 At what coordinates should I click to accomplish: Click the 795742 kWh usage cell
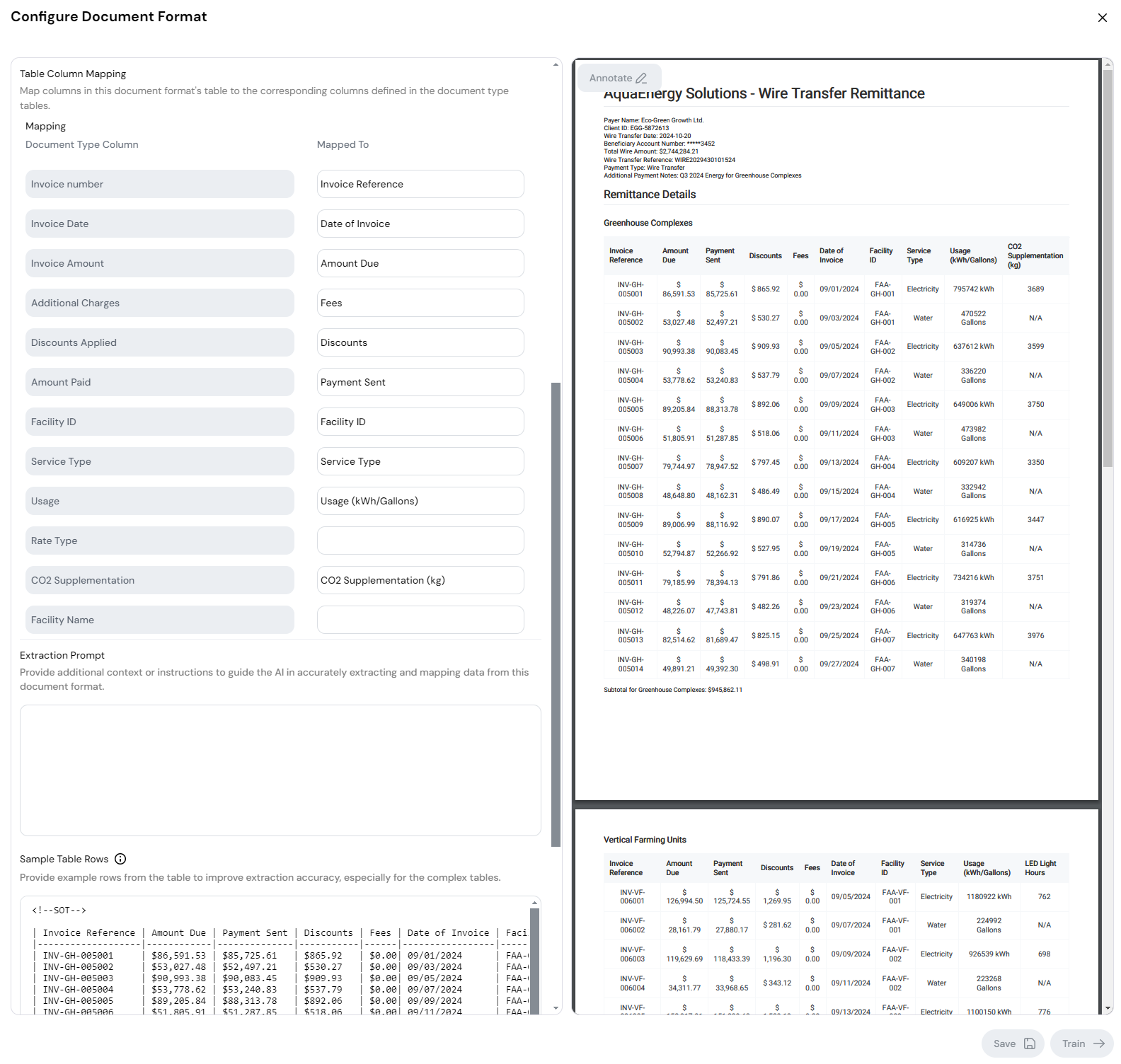(x=973, y=289)
